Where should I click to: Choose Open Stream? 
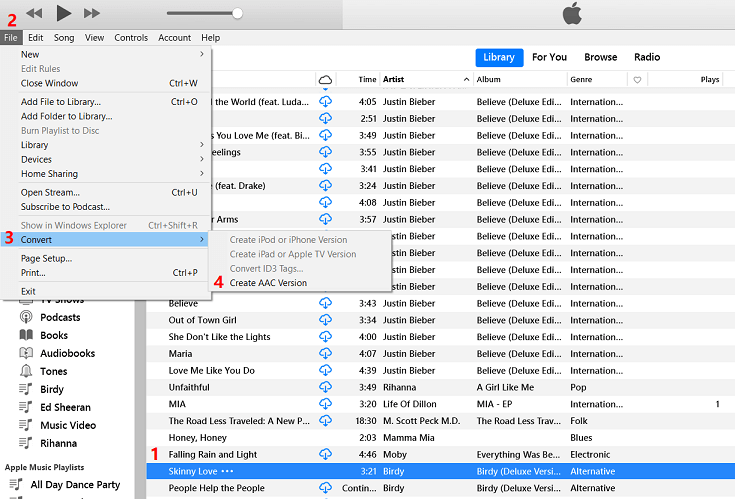tap(105, 192)
